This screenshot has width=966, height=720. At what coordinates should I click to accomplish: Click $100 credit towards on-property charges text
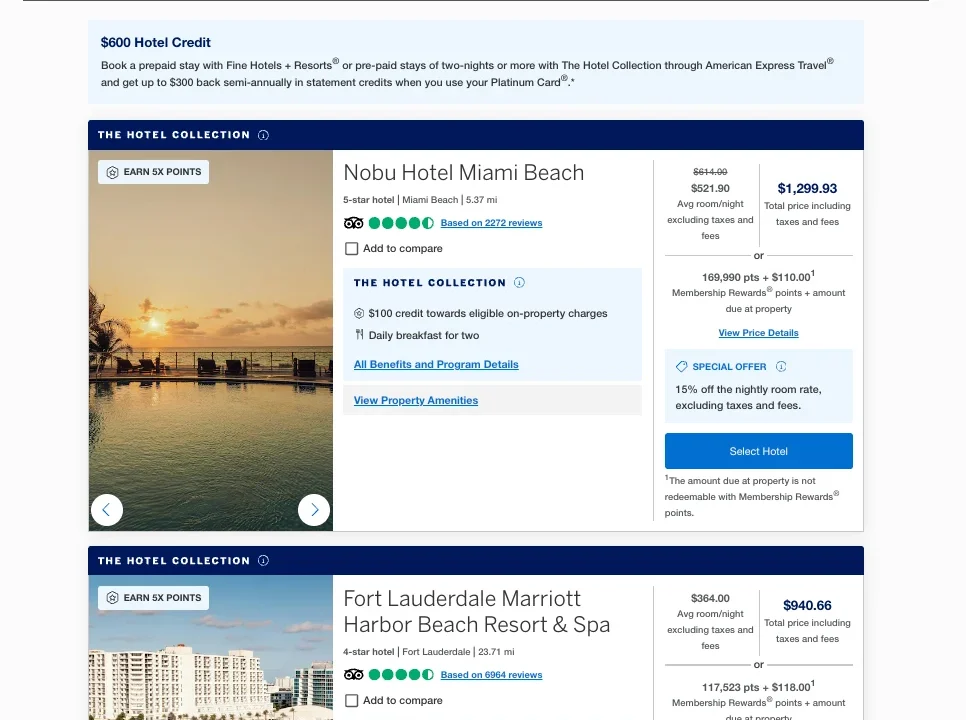click(x=488, y=313)
